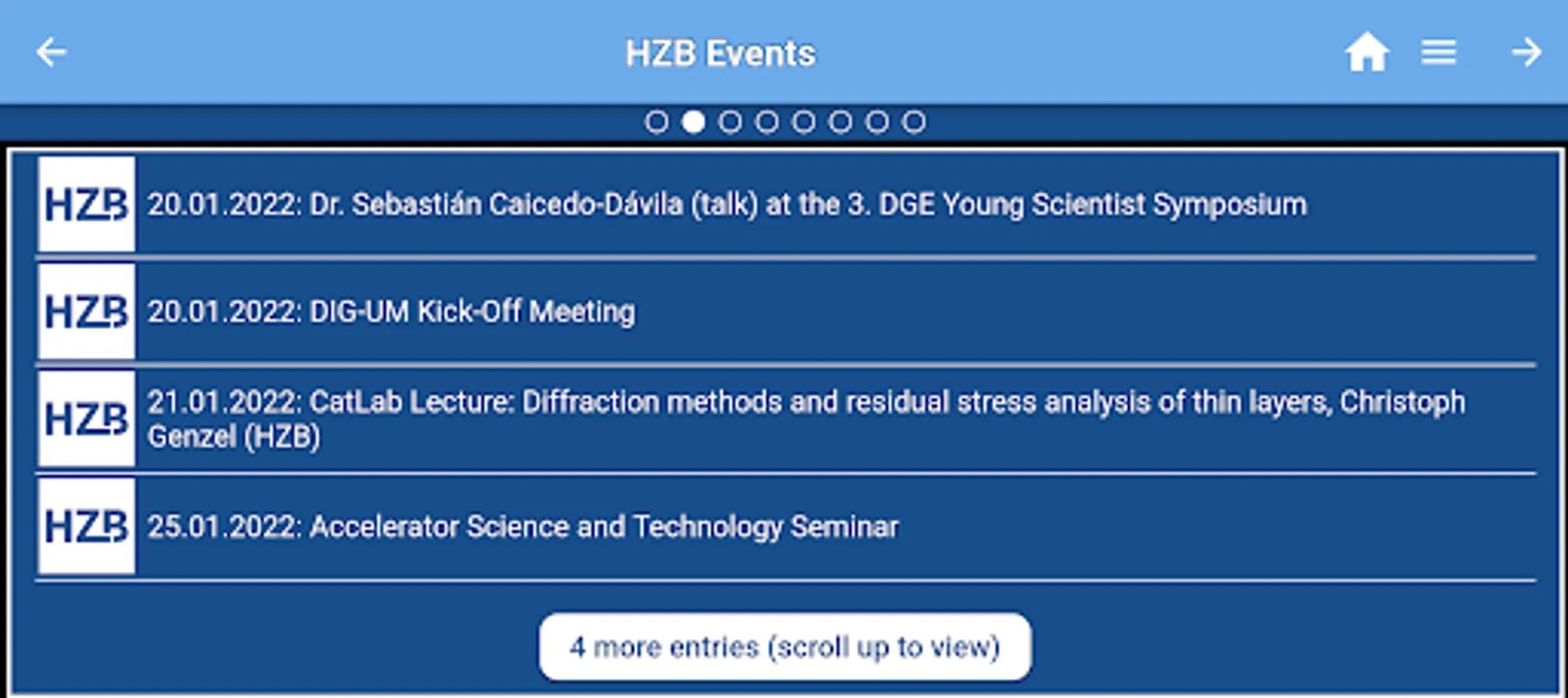1568x698 pixels.
Task: Select the sixth page indicator dot
Action: click(x=840, y=122)
